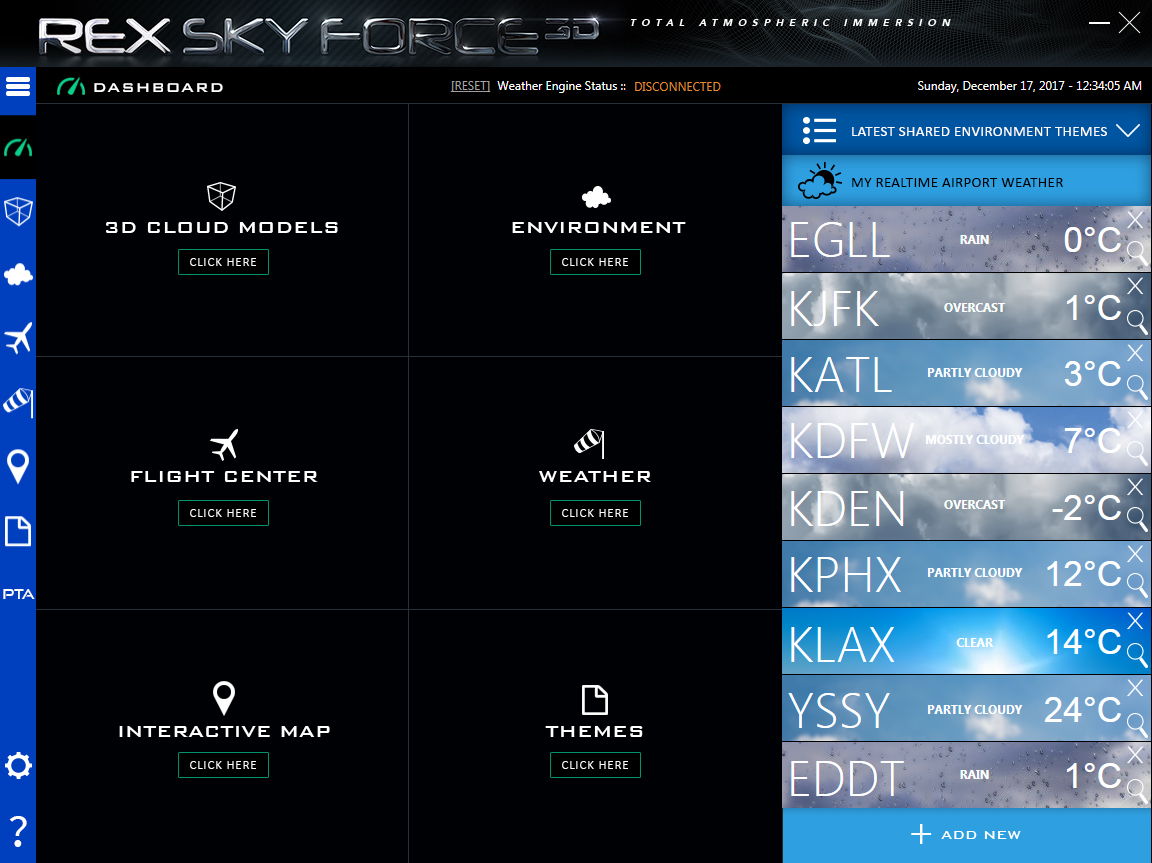The image size is (1152, 863).
Task: Select the KJFK overcast weather card
Action: pyautogui.click(x=967, y=307)
